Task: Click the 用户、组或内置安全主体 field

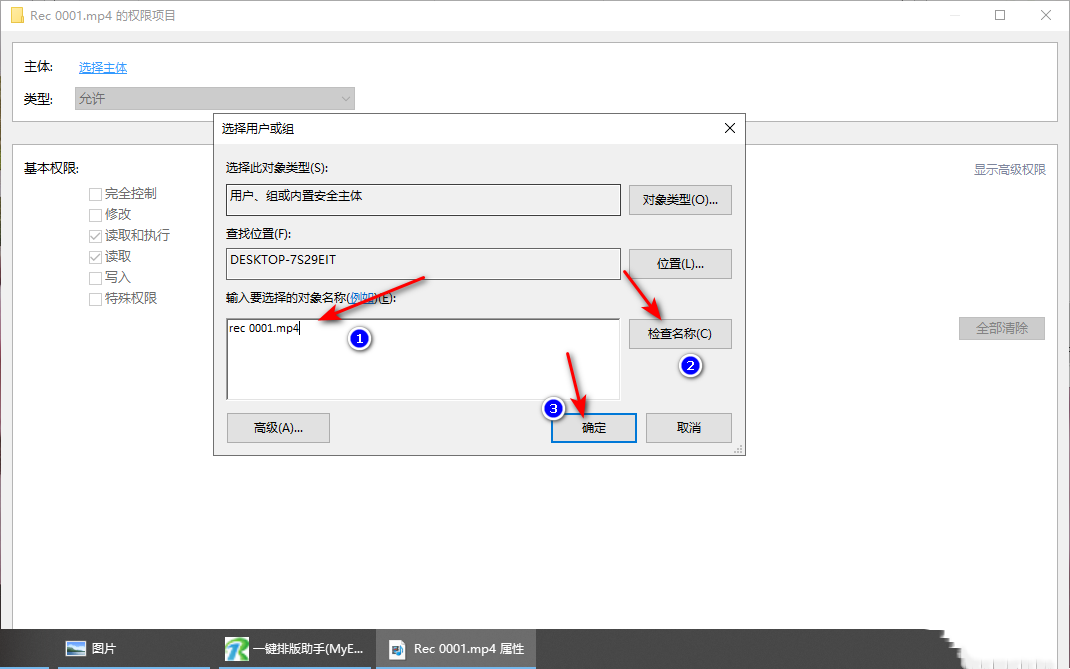Action: pyautogui.click(x=423, y=200)
